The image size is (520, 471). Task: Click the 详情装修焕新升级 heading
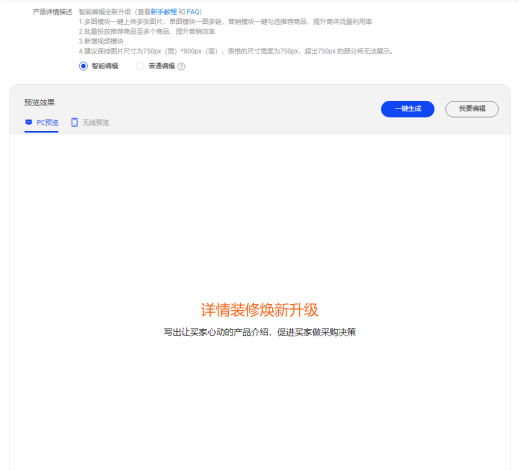[260, 310]
